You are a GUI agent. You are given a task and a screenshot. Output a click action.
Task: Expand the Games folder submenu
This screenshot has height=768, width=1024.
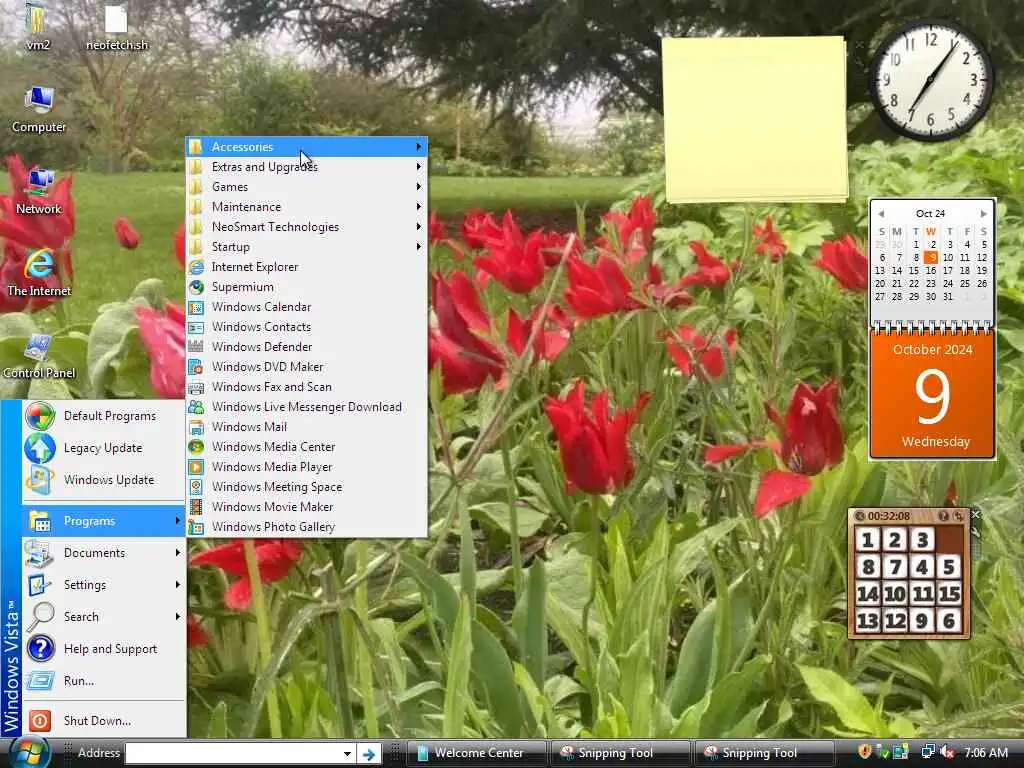pos(307,187)
